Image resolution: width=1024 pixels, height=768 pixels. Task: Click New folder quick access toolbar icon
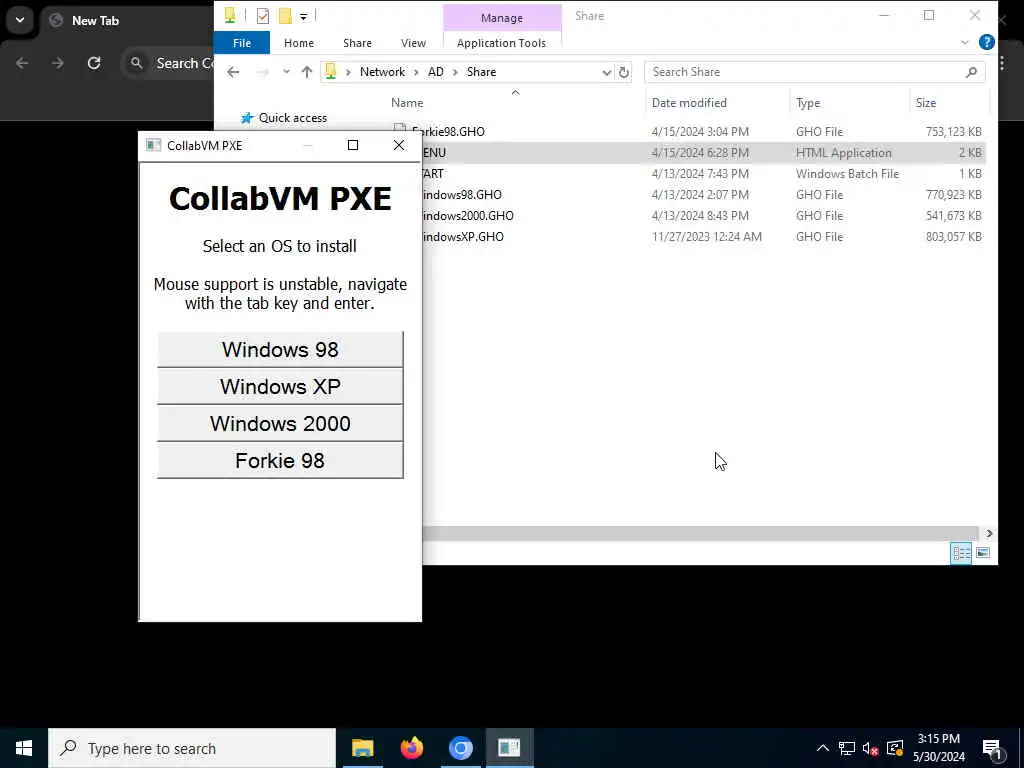tap(285, 16)
